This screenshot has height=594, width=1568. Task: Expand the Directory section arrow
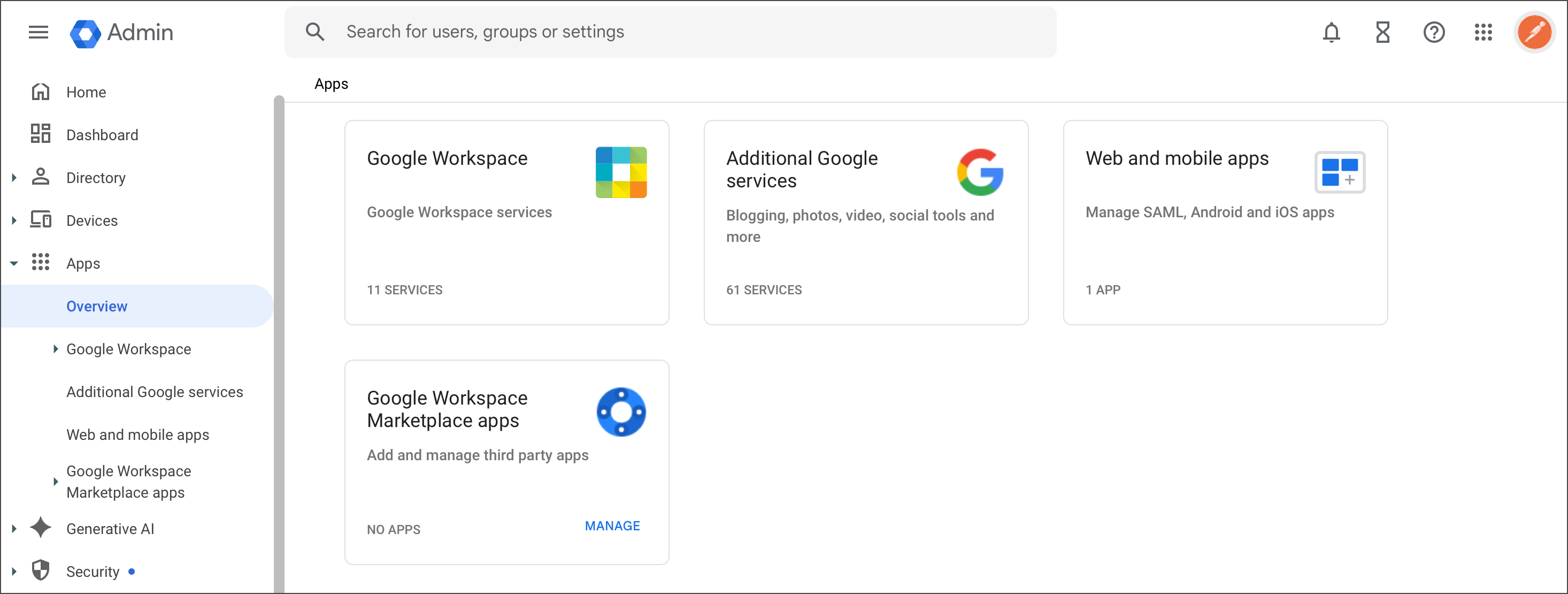tap(14, 177)
